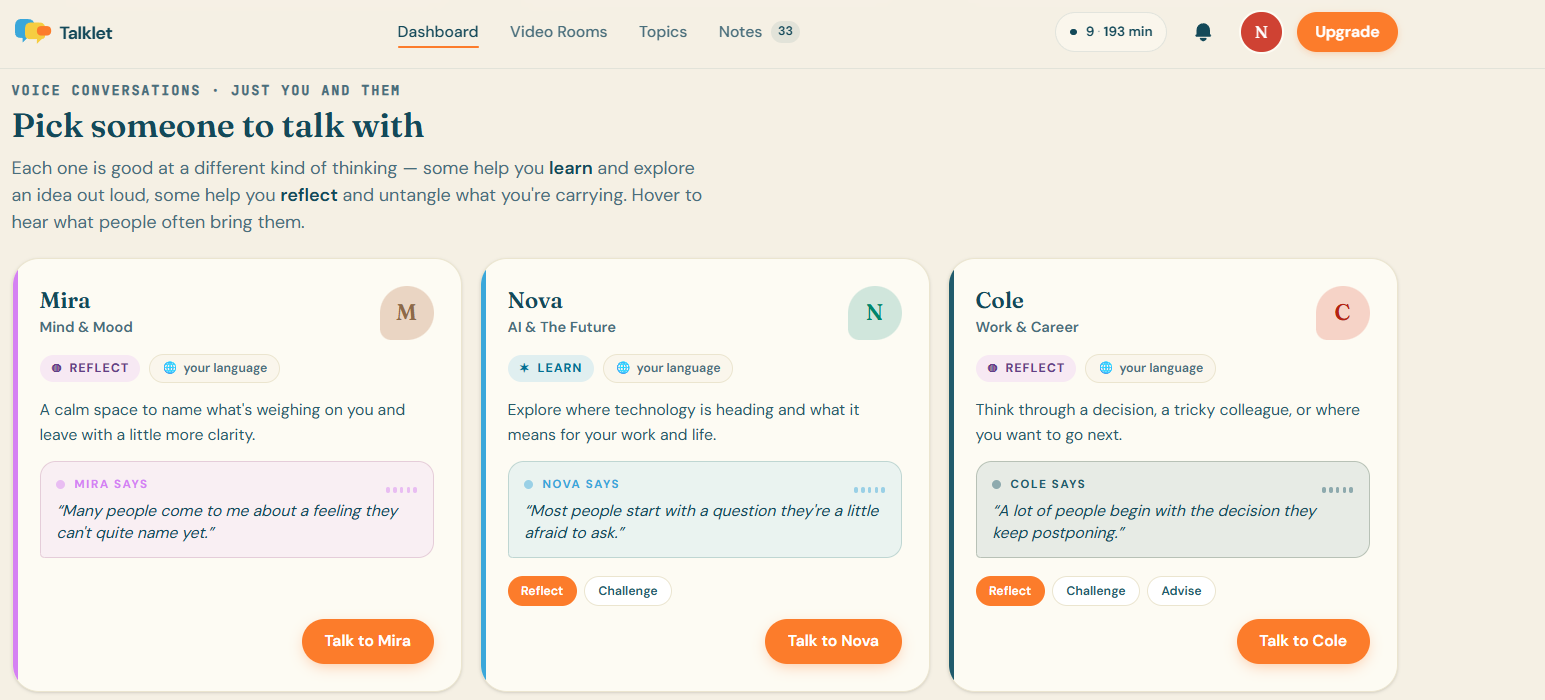Viewport: 1545px width, 700px height.
Task: Select Reflect mode on Nova's card
Action: pos(542,591)
